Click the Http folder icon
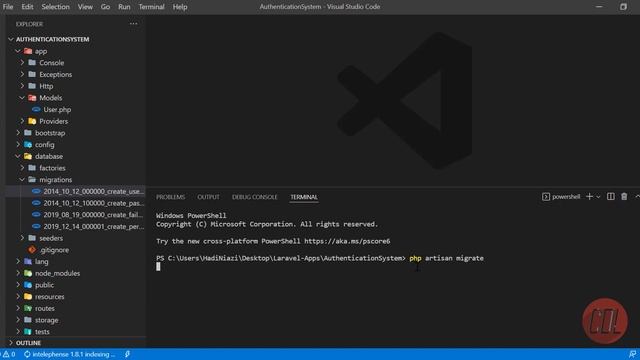640x360 pixels. click(x=32, y=86)
